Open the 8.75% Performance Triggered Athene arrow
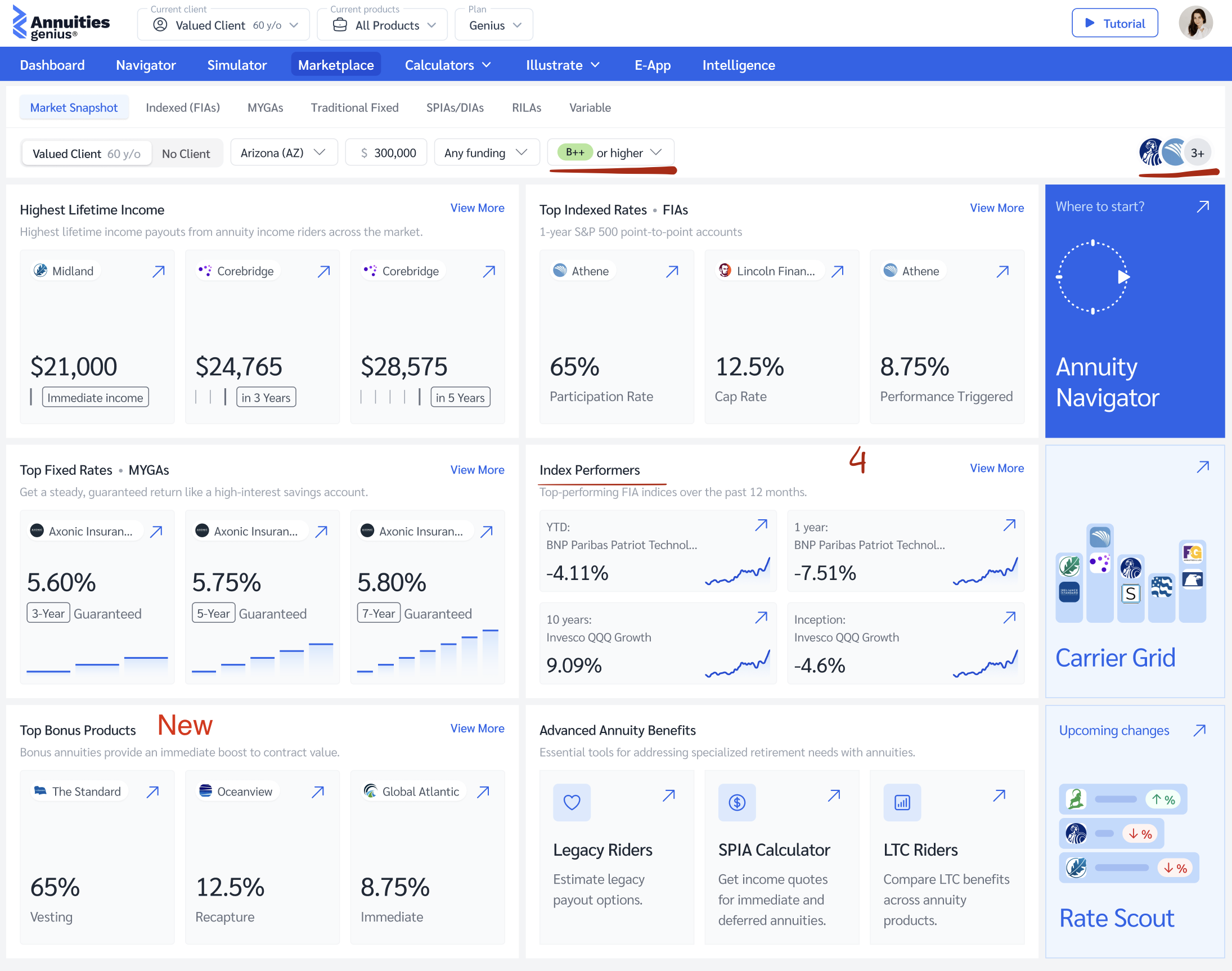Viewport: 1232px width, 971px height. pyautogui.click(x=1003, y=271)
